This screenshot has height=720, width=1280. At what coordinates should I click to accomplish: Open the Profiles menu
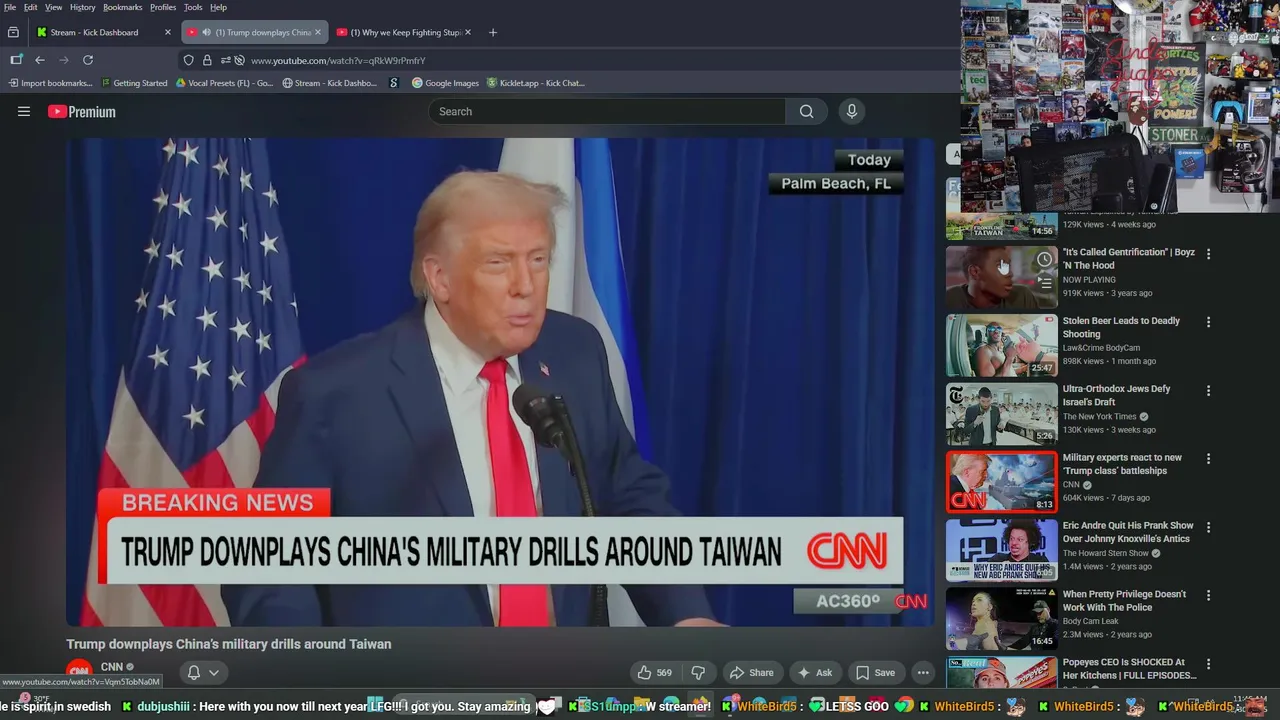163,7
